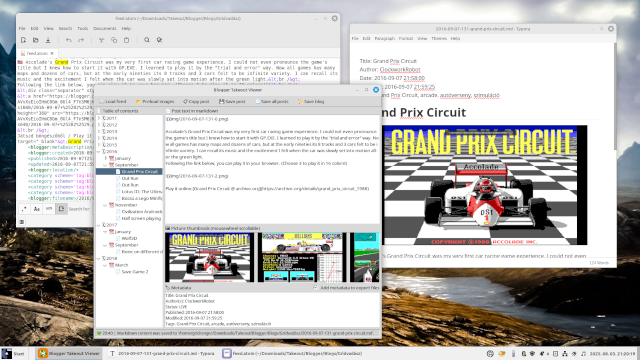The image size is (640, 360).
Task: Expand January under 2016
Action: click(105, 158)
